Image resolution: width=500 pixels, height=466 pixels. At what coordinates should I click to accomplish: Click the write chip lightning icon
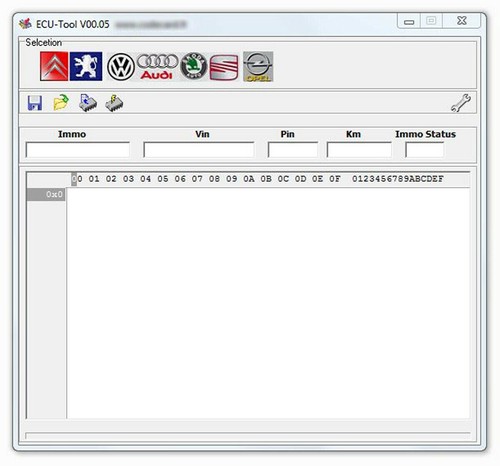(114, 103)
